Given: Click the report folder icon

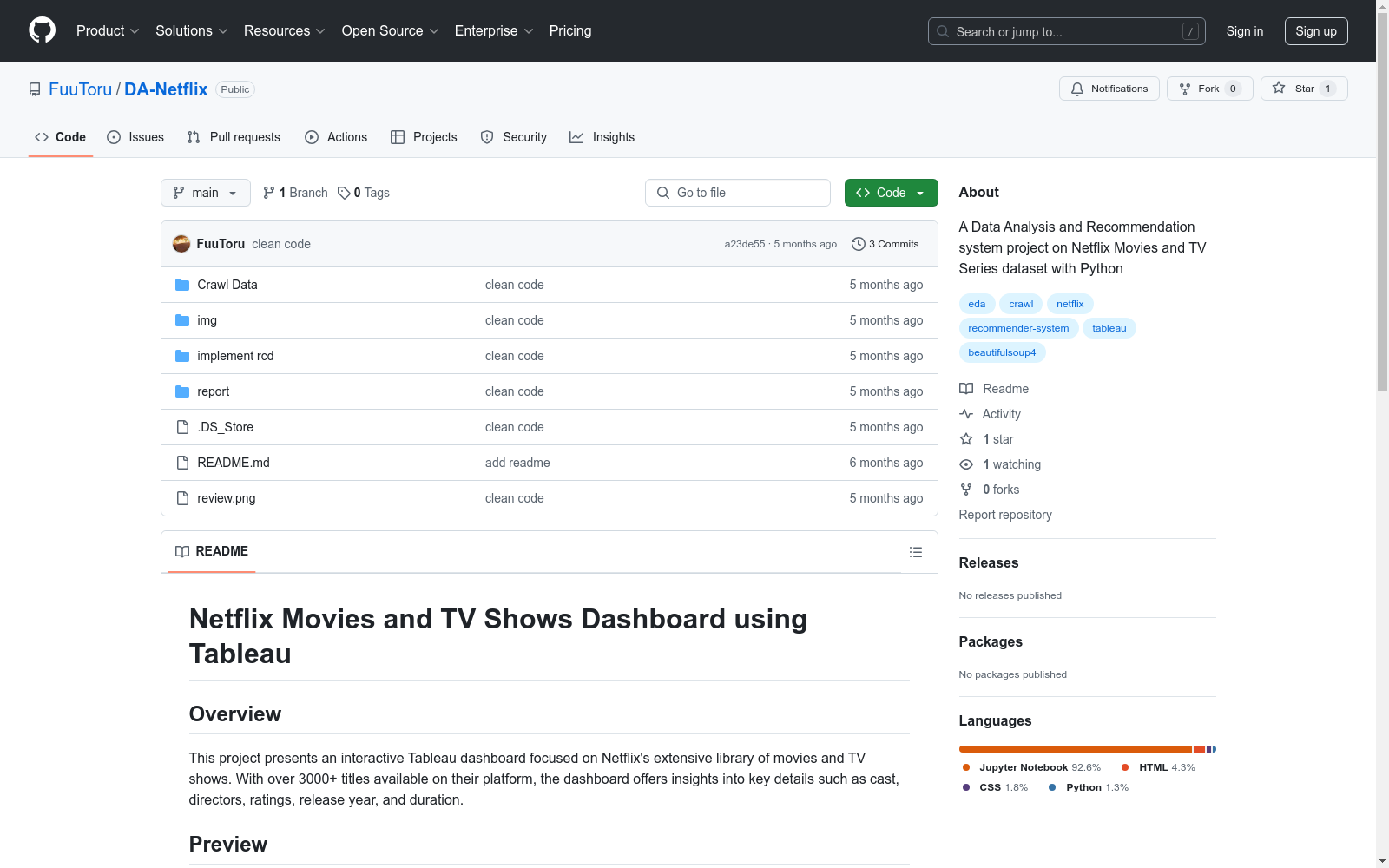Looking at the screenshot, I should [182, 391].
